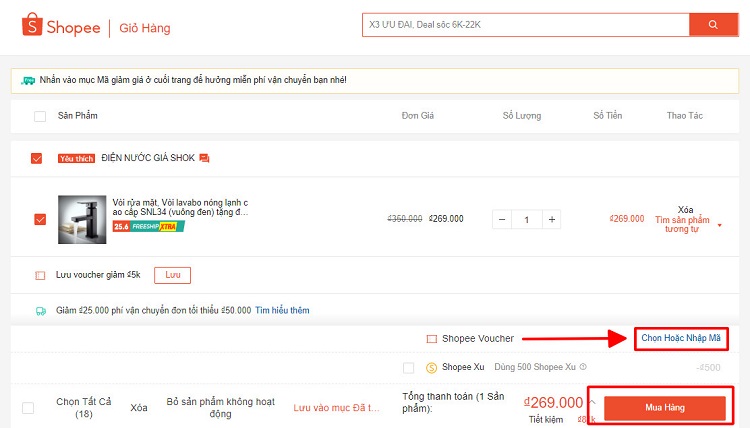Open chat with shop ĐIỆN NƯỚC GIÁ SHOK

(x=205, y=158)
